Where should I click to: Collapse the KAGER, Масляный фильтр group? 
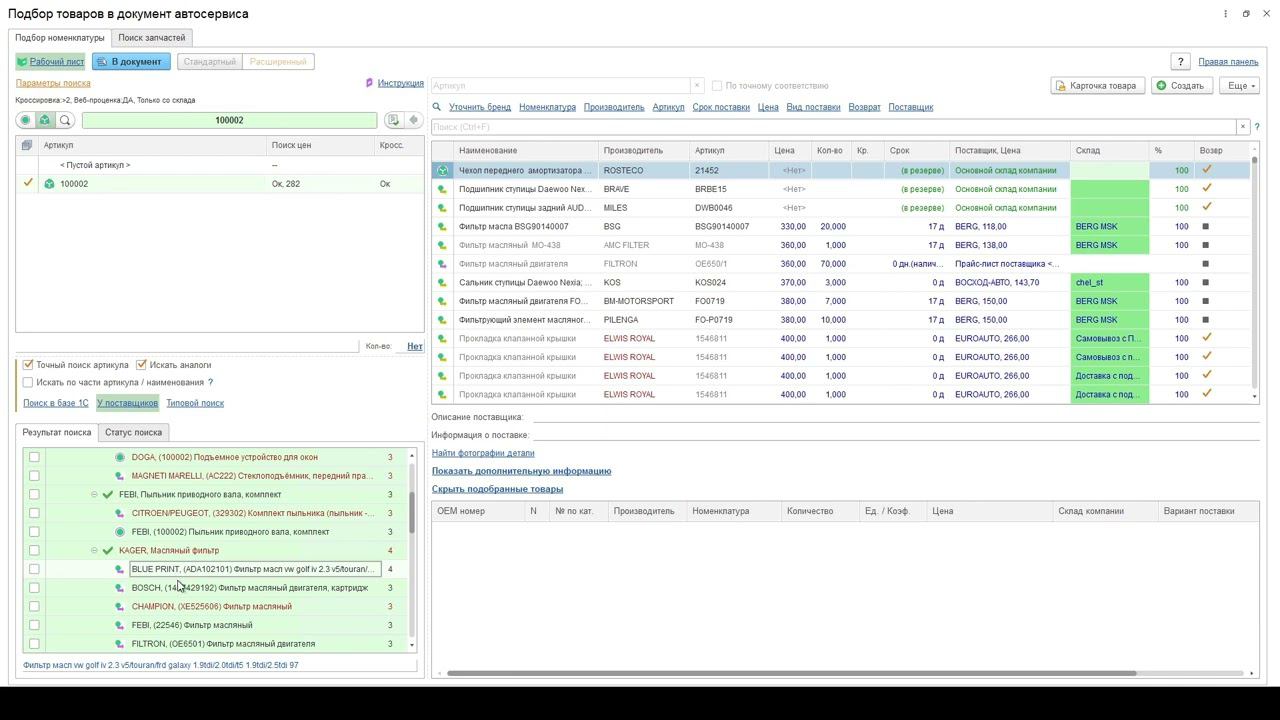point(94,551)
